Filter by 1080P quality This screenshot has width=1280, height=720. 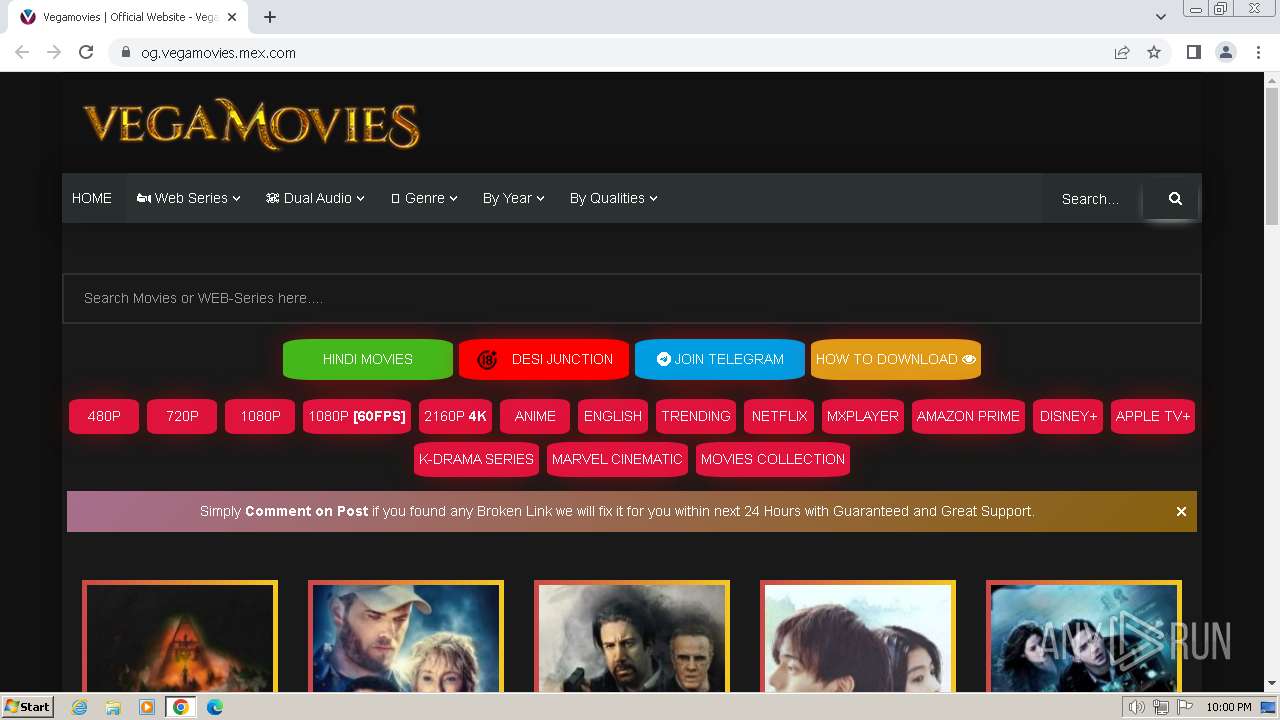[x=260, y=416]
